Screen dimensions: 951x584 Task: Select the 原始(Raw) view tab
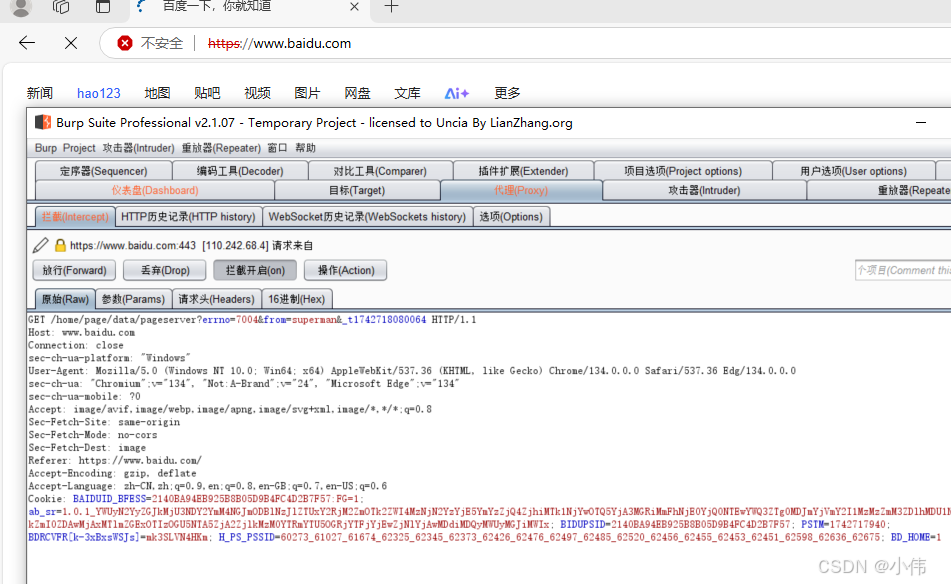tap(65, 299)
